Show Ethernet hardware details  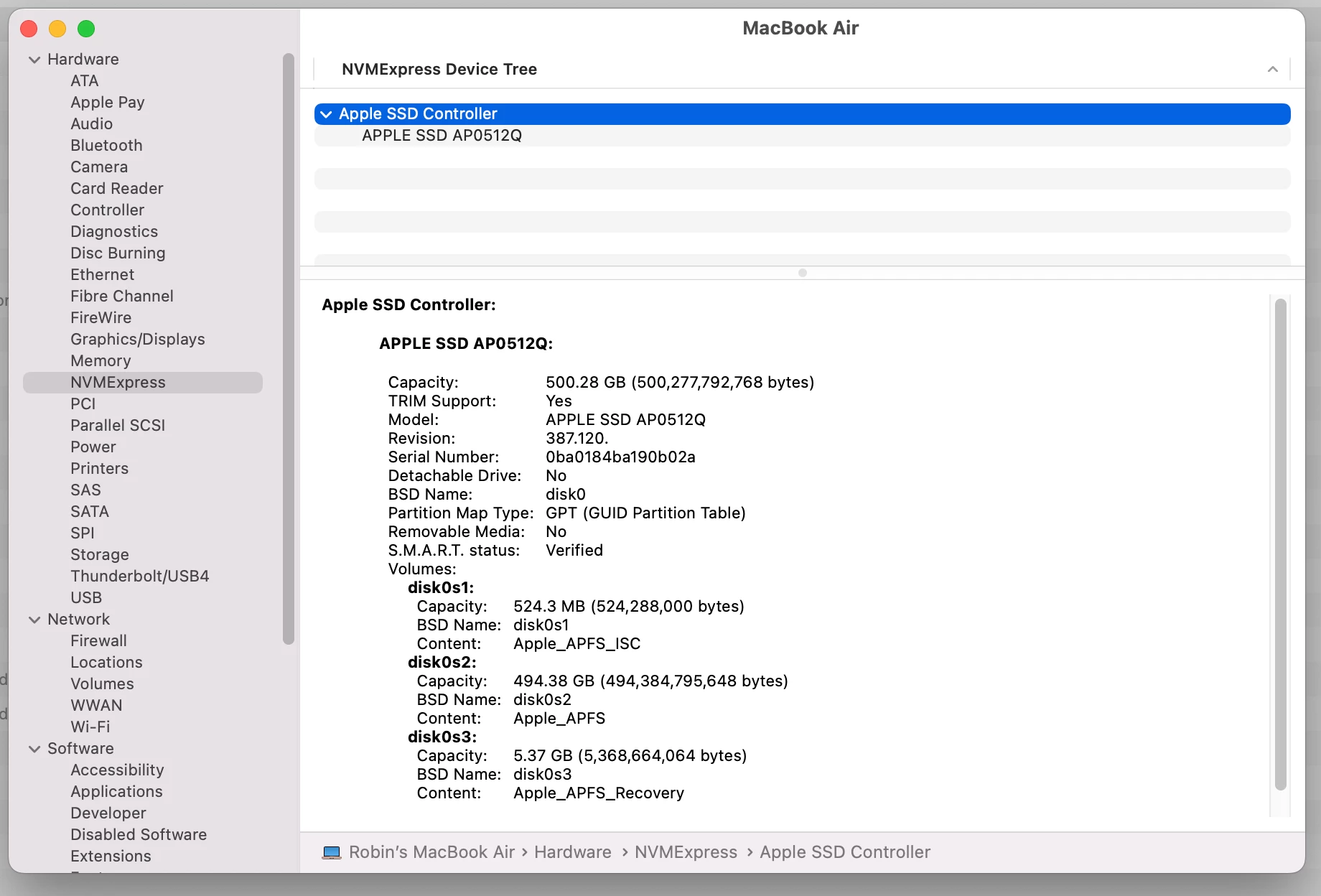[103, 275]
